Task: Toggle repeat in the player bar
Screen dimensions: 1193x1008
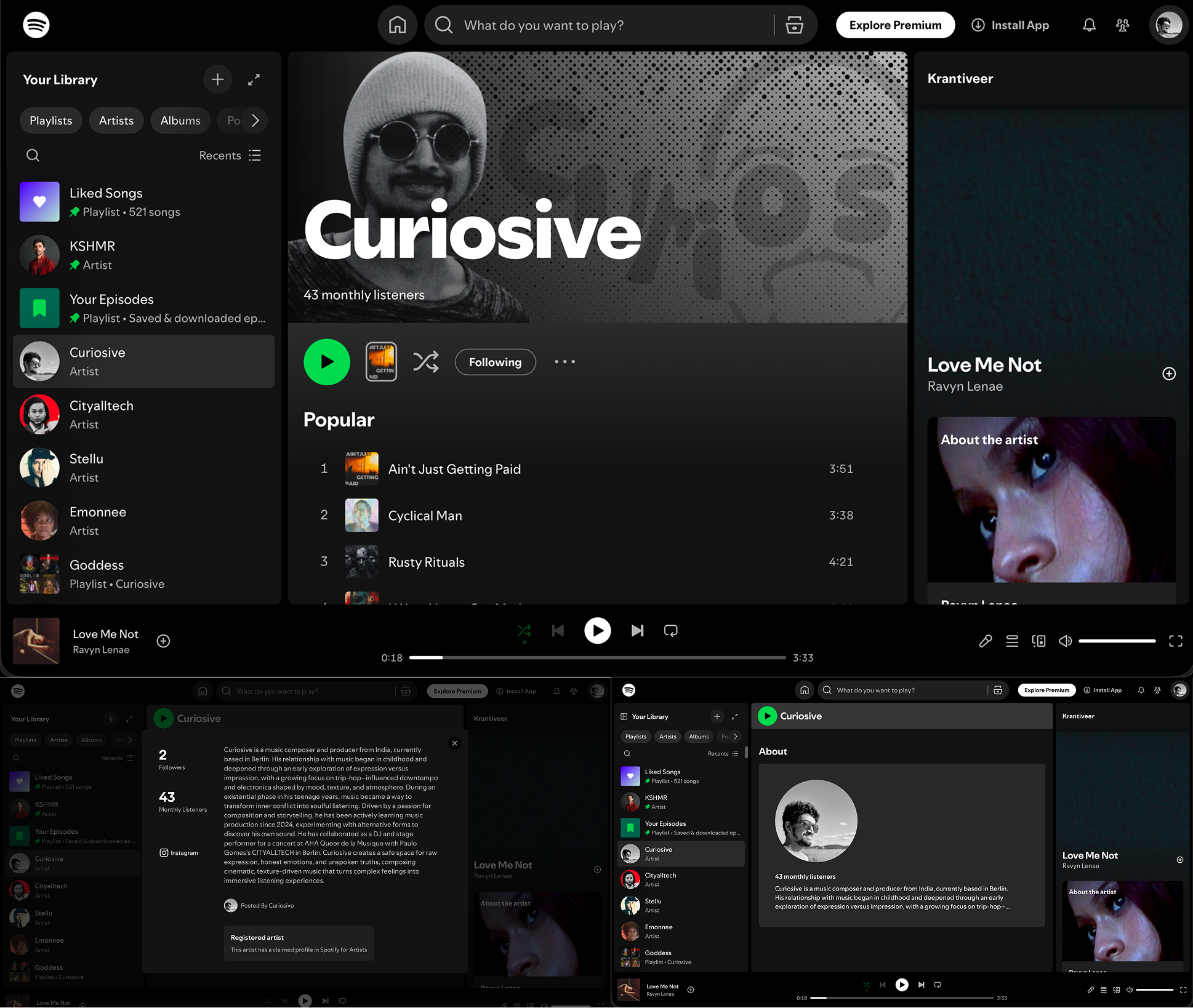Action: [x=671, y=631]
